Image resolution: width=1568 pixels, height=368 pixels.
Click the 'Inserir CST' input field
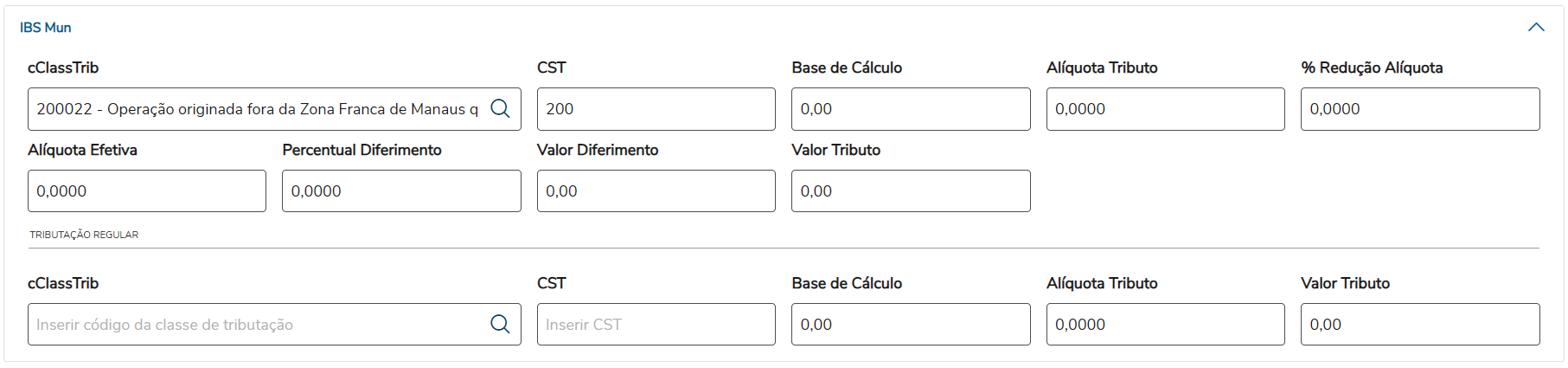coord(656,325)
